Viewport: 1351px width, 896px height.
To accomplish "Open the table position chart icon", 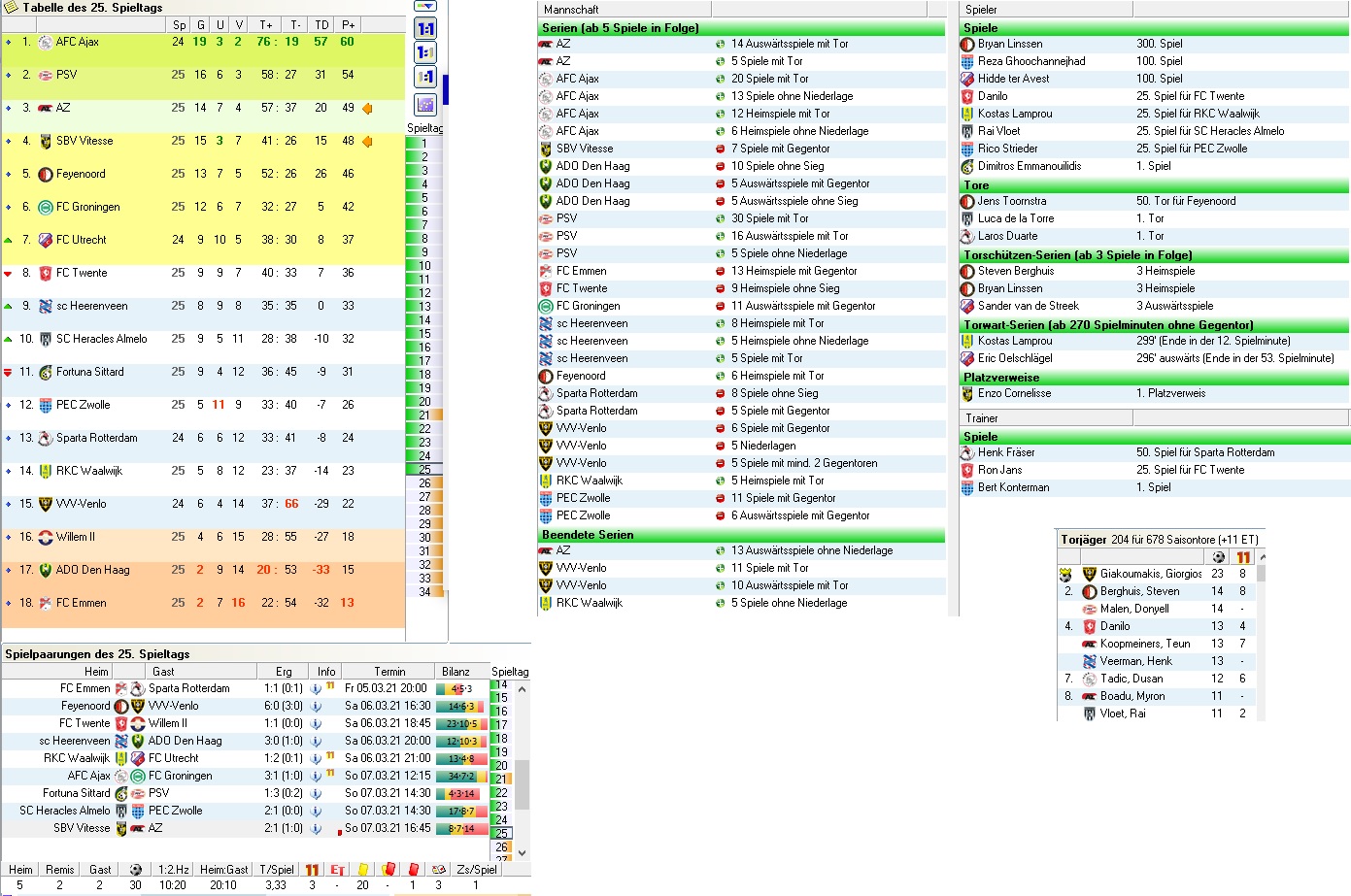I will click(425, 104).
